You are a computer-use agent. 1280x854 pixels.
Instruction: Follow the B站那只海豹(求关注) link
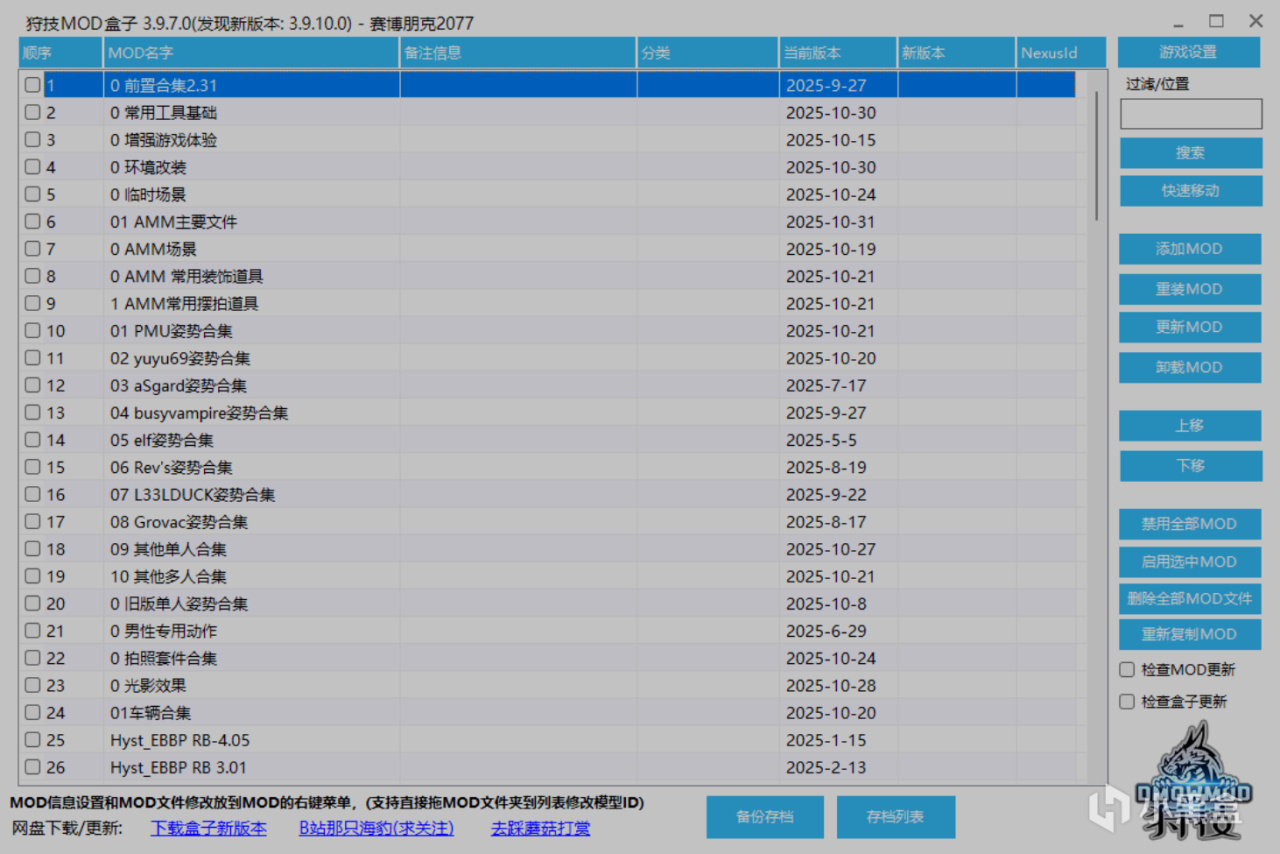[377, 828]
